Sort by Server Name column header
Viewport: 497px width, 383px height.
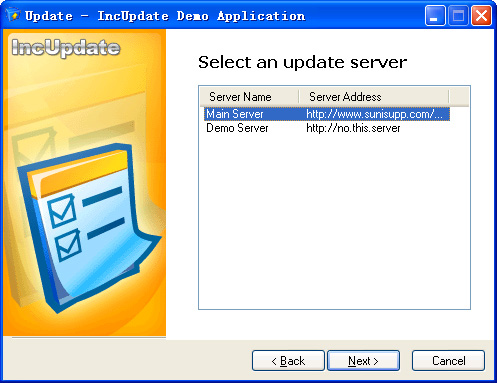click(249, 97)
